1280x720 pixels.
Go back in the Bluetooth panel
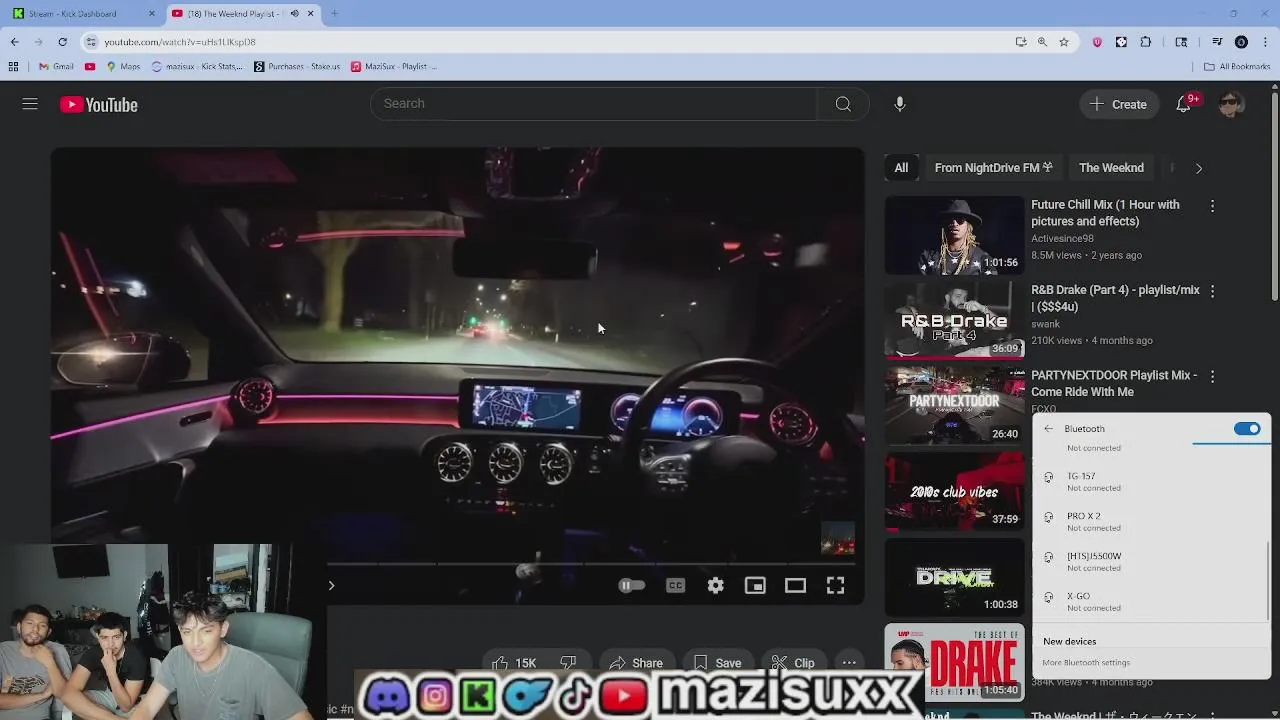pos(1048,429)
